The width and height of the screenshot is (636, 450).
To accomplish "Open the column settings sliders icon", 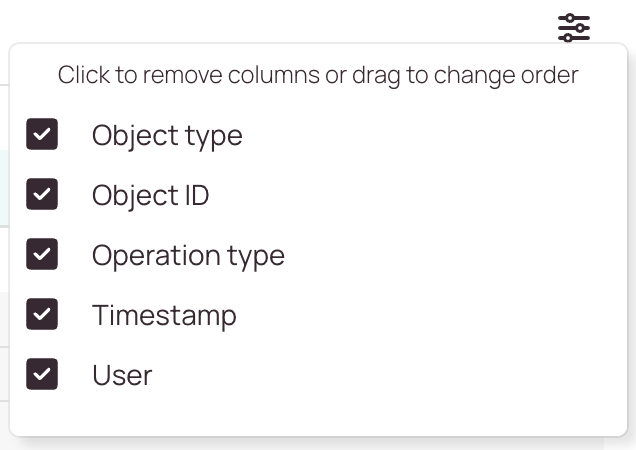I will click(574, 28).
